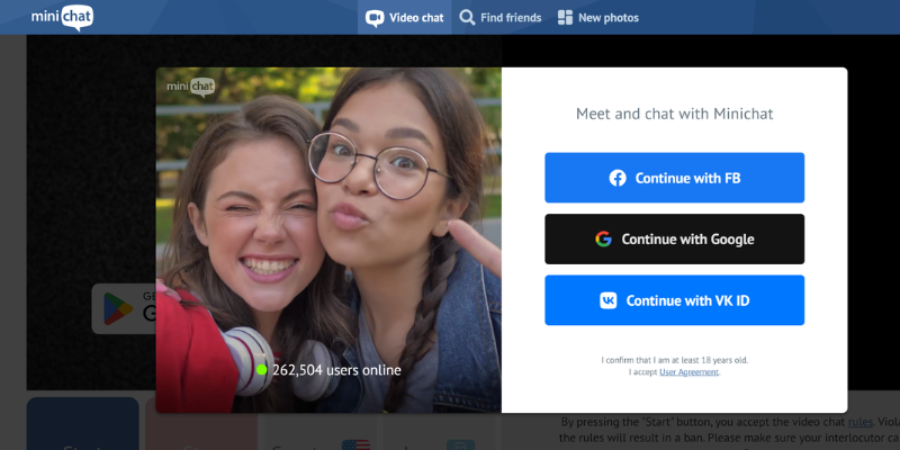Go to the New photos tab
This screenshot has height=450, width=900.
(x=598, y=18)
